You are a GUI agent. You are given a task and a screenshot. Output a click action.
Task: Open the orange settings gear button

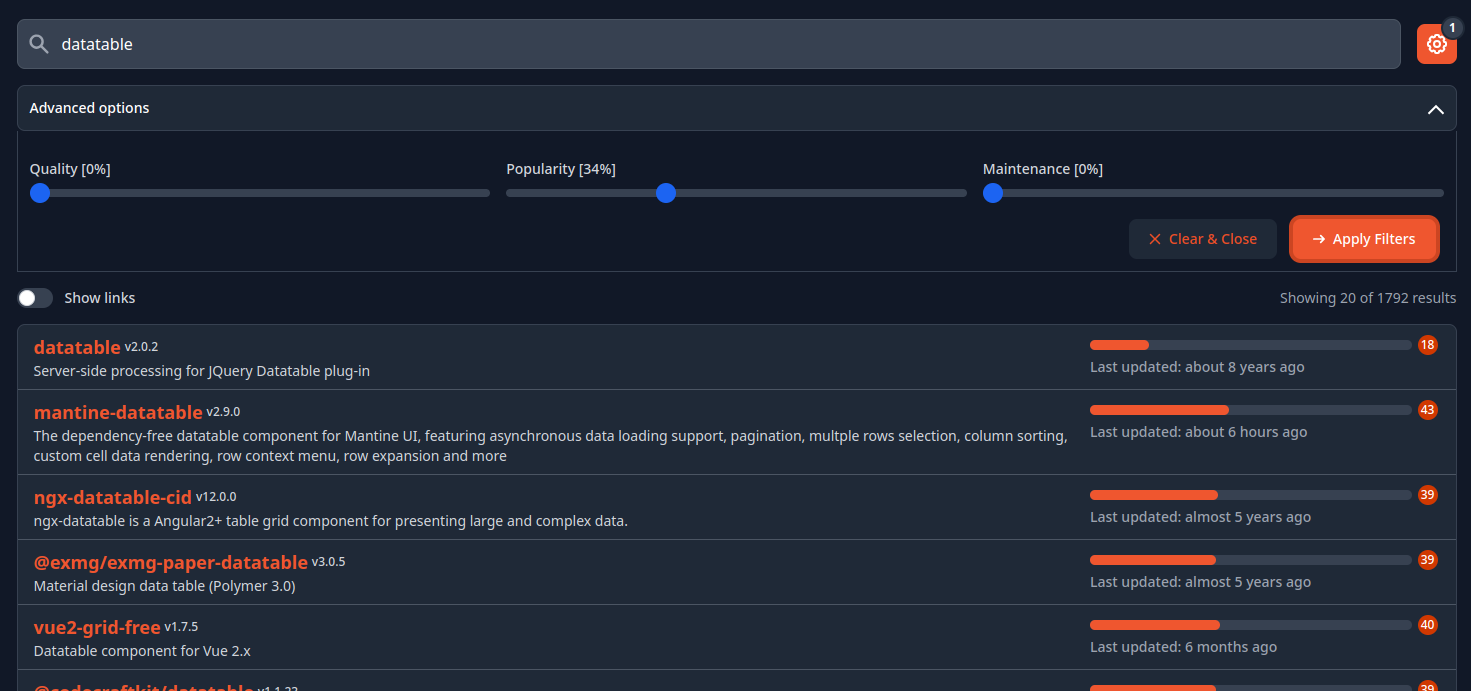1436,44
